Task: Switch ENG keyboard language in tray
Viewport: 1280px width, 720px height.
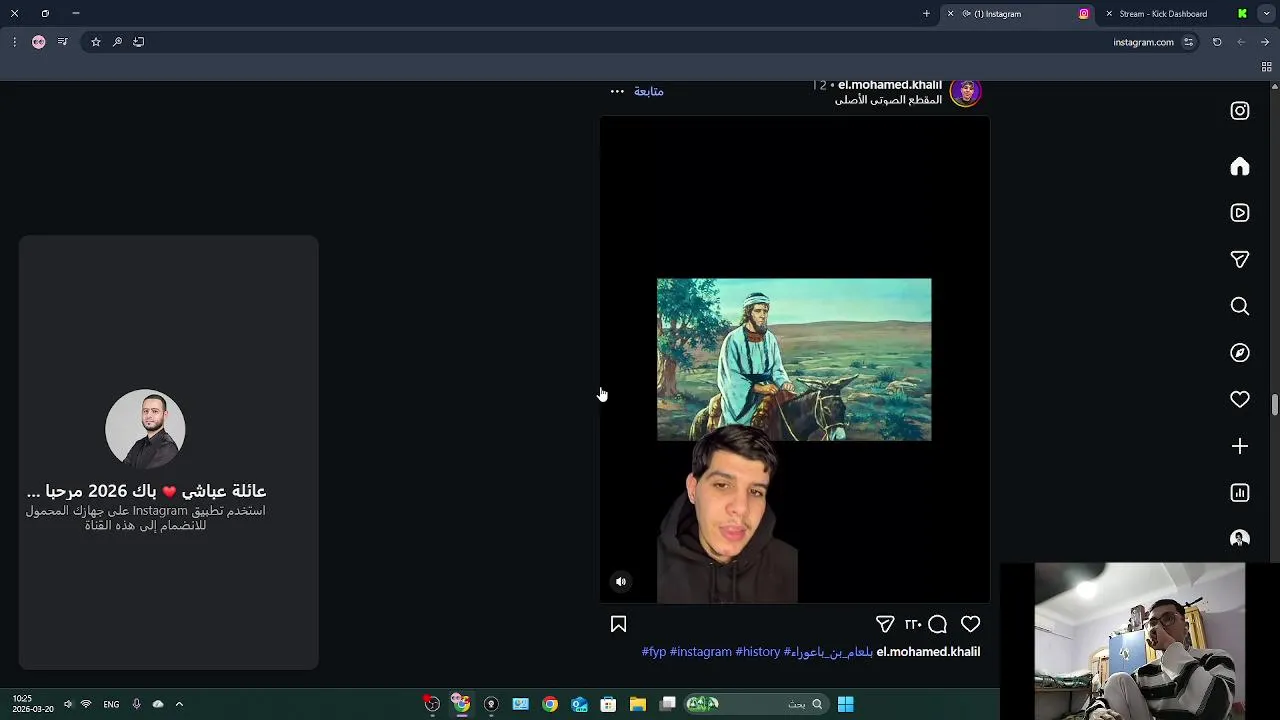Action: (x=111, y=704)
